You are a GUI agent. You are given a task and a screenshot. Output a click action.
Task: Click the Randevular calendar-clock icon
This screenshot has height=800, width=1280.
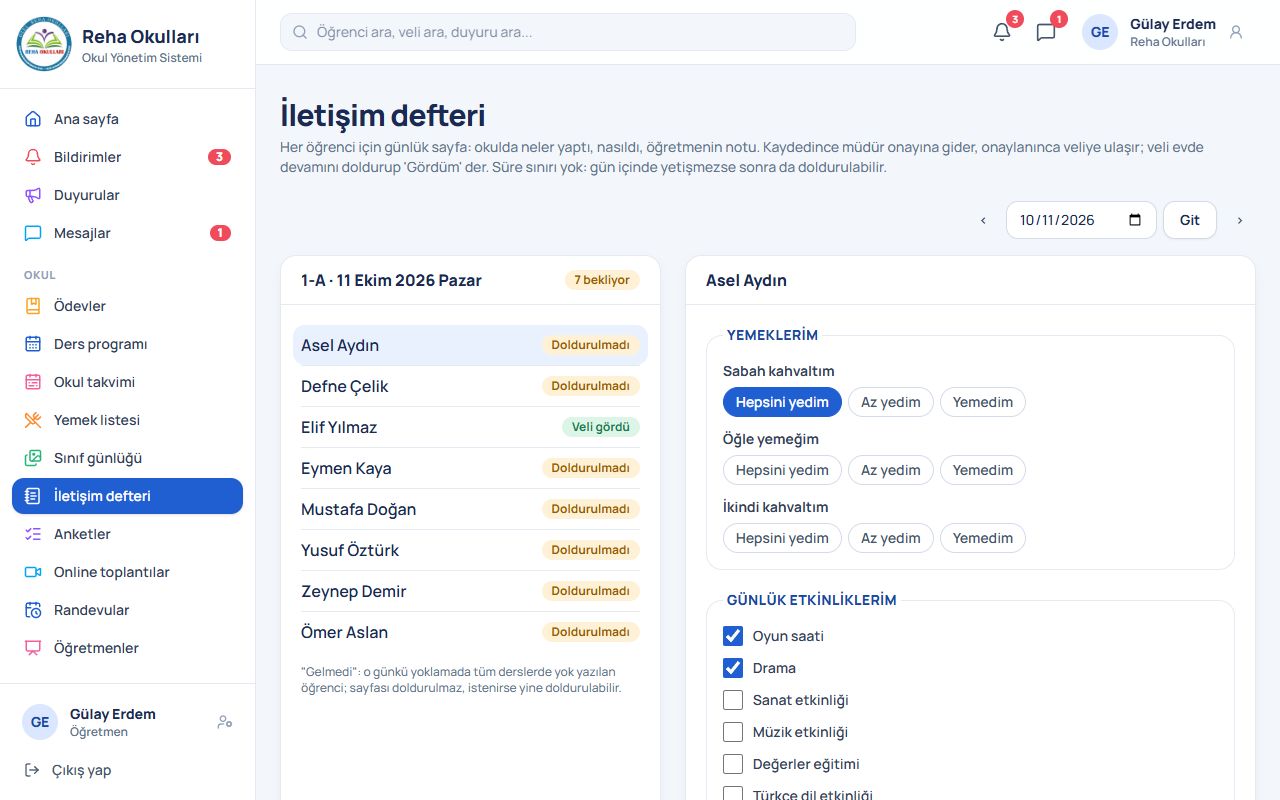tap(33, 610)
